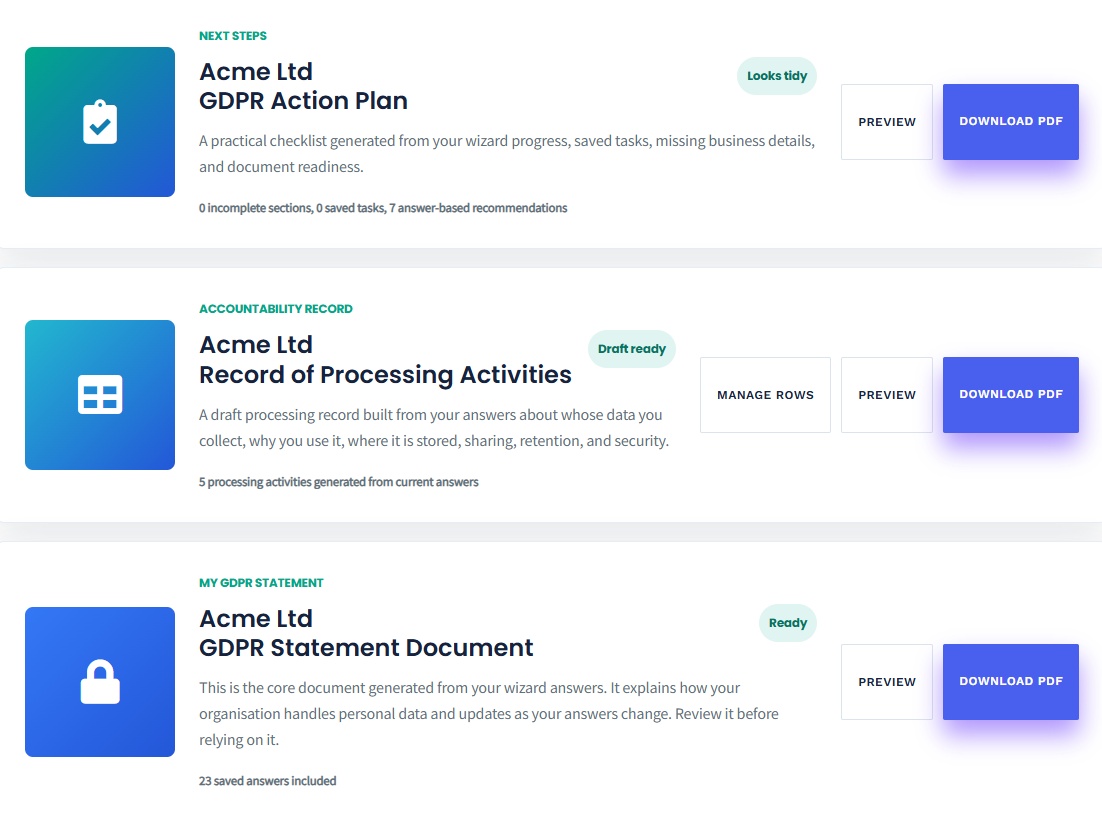Click '5 processing activities generated' summary text
This screenshot has width=1102, height=818.
click(339, 482)
